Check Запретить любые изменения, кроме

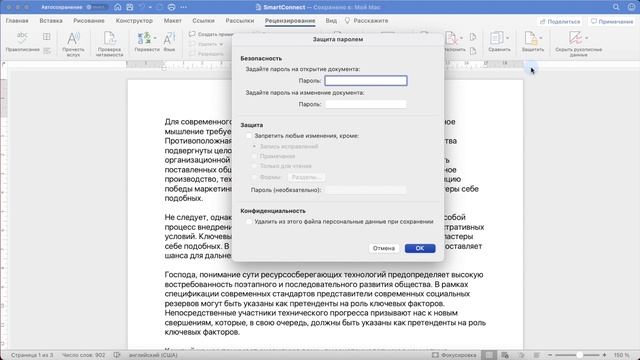(249, 136)
